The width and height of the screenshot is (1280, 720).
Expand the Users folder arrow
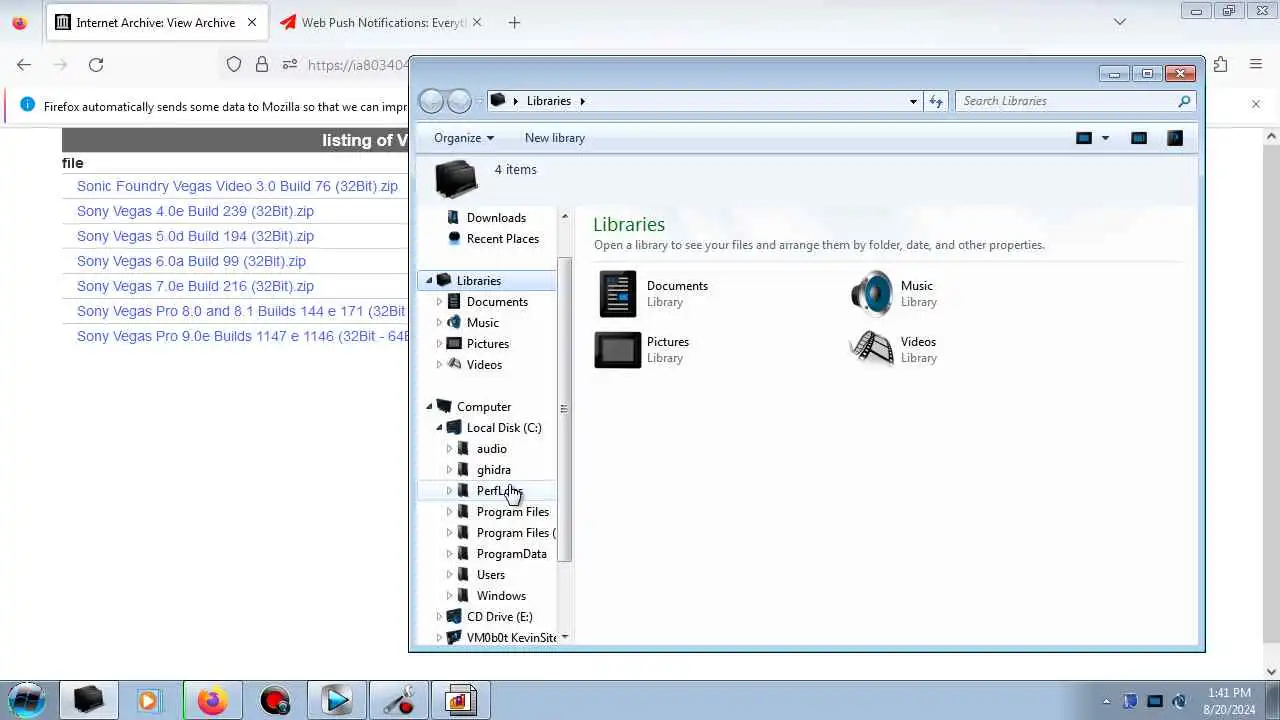tap(449, 575)
